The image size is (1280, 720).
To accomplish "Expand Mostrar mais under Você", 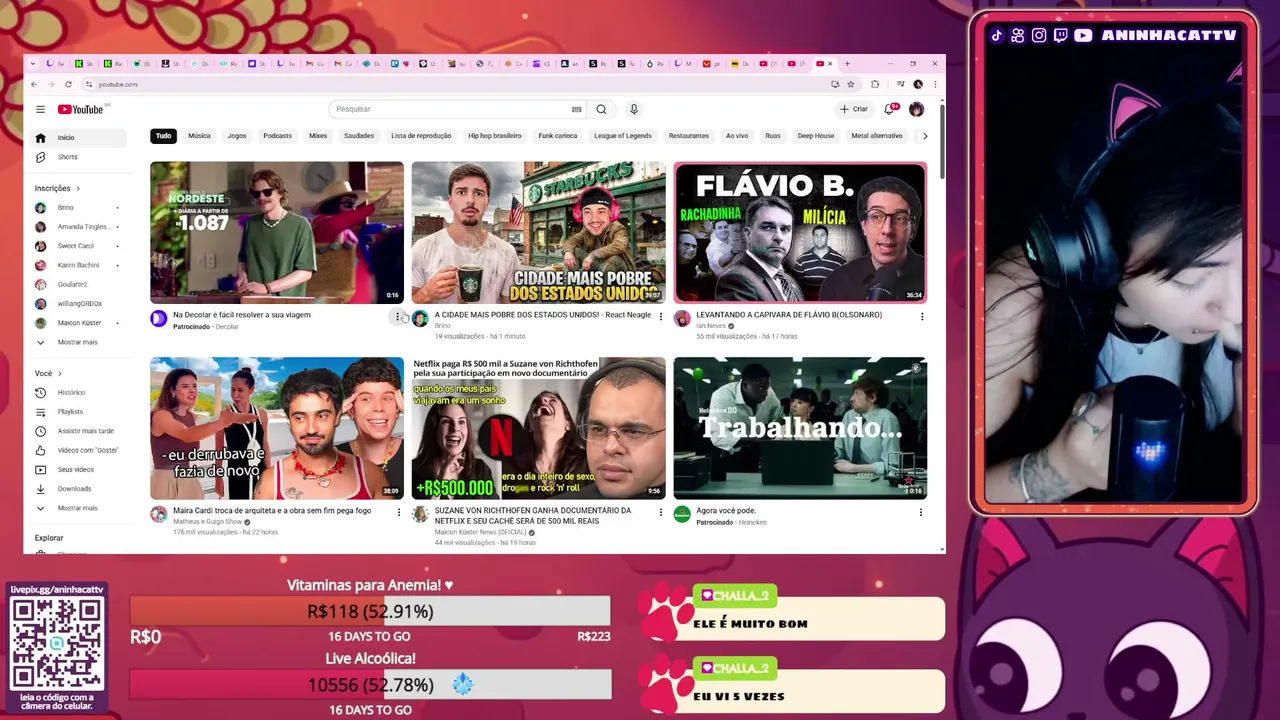I will point(80,508).
